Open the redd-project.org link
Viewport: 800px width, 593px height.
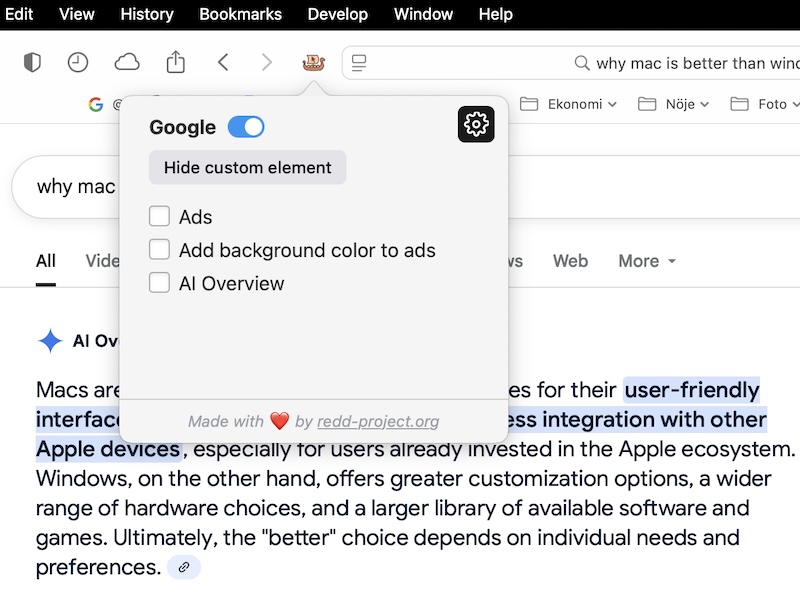[378, 422]
